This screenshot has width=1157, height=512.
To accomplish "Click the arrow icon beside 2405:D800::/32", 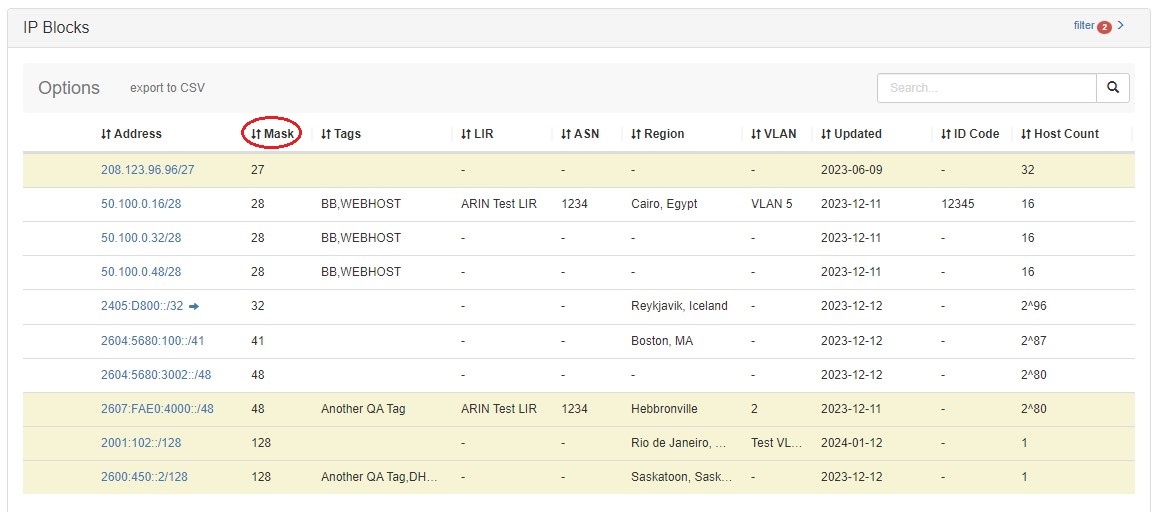I will [x=194, y=306].
